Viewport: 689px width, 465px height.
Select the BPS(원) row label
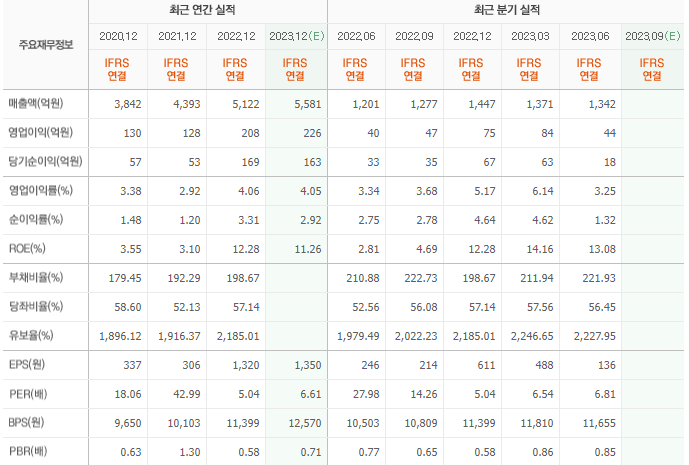point(26,422)
